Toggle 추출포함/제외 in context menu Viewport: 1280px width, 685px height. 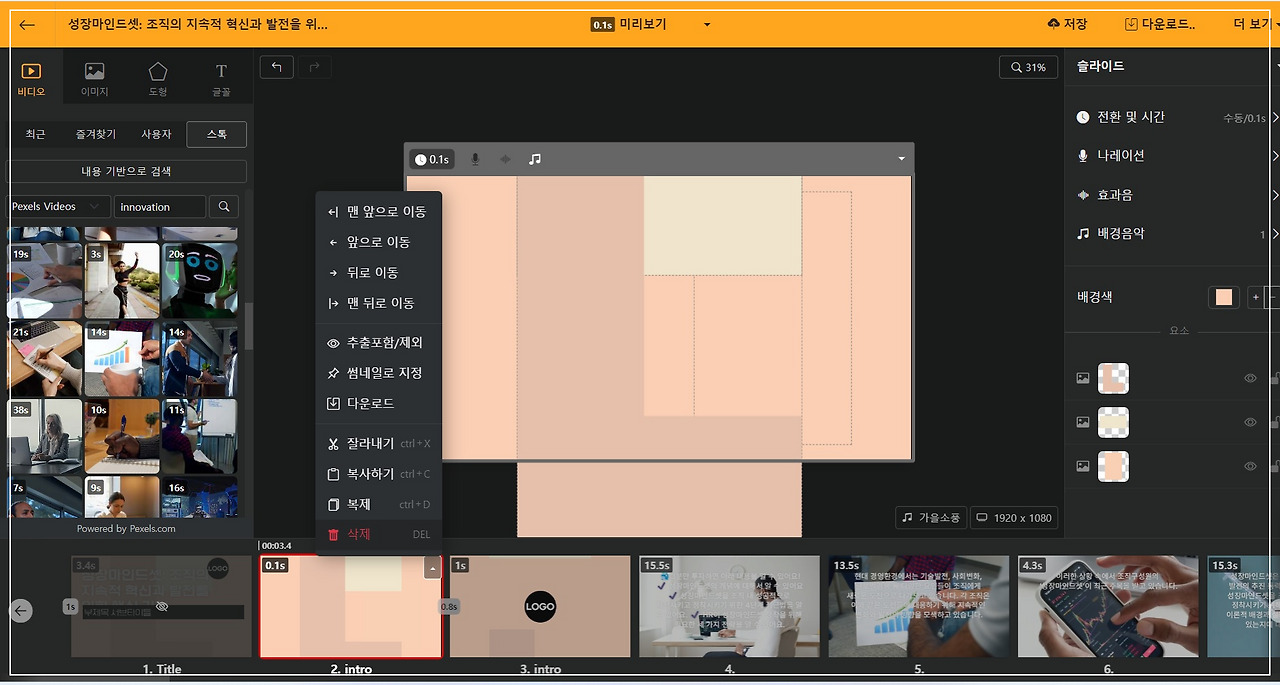tap(378, 343)
